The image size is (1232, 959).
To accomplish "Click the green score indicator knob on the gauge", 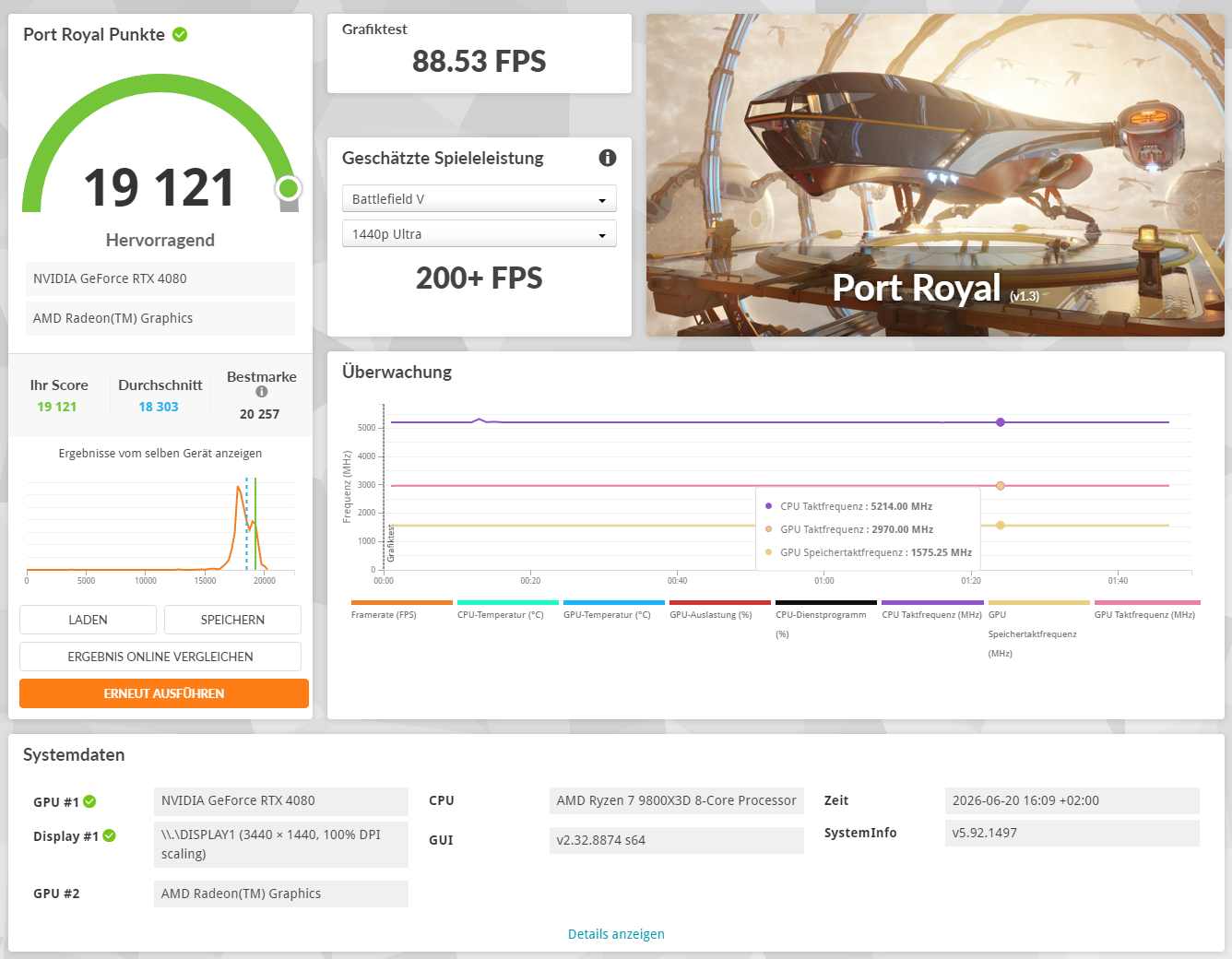I will (289, 188).
